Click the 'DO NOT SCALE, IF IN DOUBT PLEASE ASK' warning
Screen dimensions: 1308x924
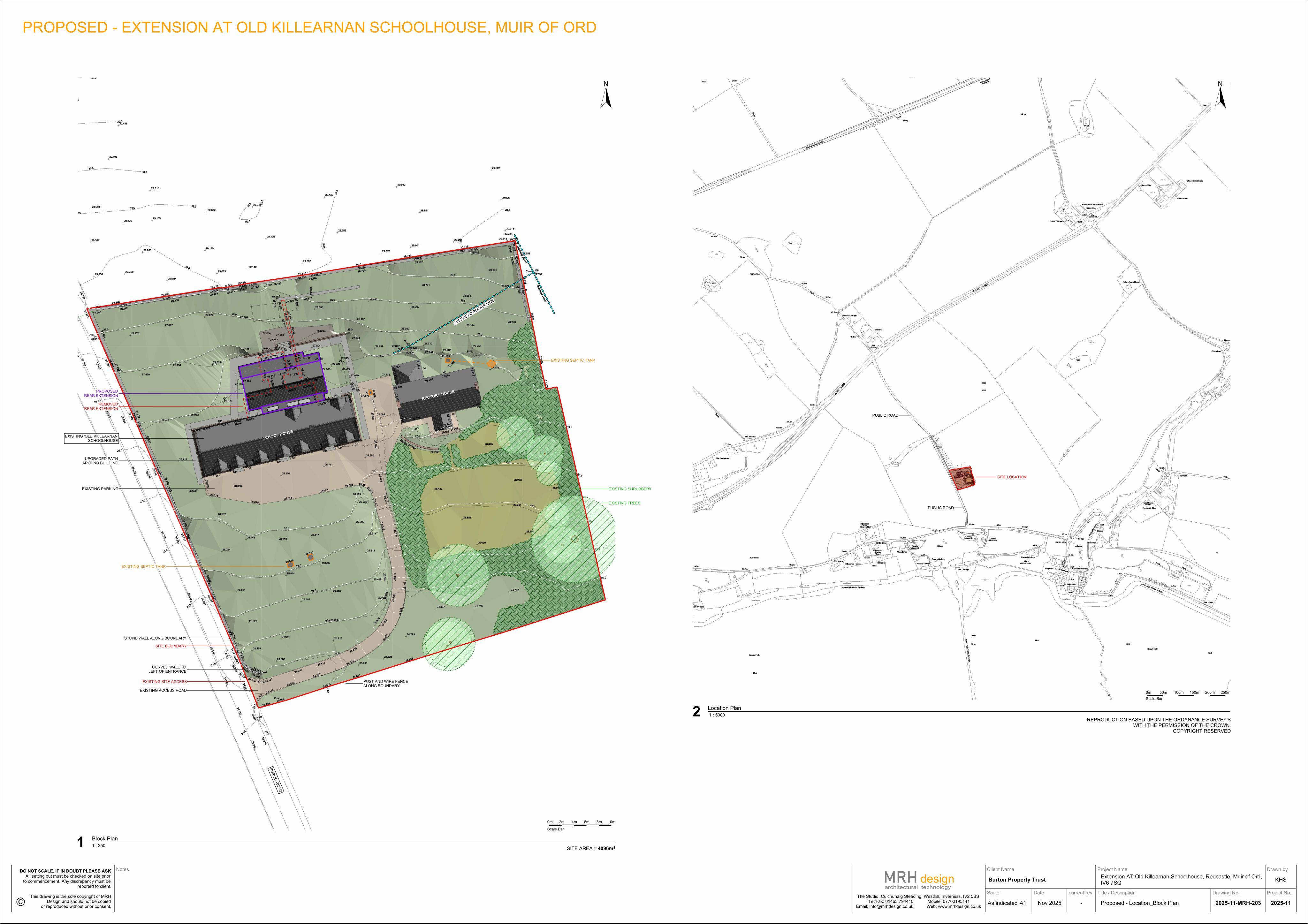65,871
